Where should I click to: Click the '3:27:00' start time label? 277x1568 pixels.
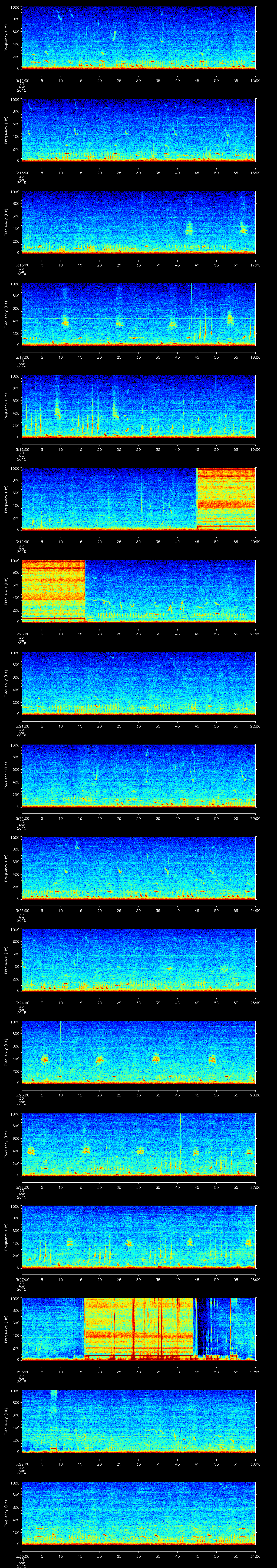[x=22, y=1279]
